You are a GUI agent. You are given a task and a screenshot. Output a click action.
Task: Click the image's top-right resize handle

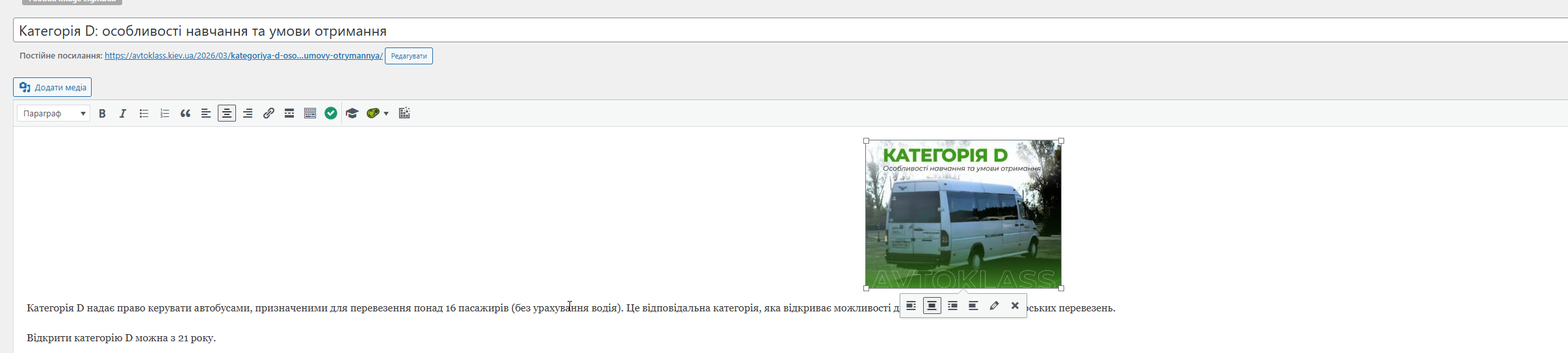tap(1062, 141)
